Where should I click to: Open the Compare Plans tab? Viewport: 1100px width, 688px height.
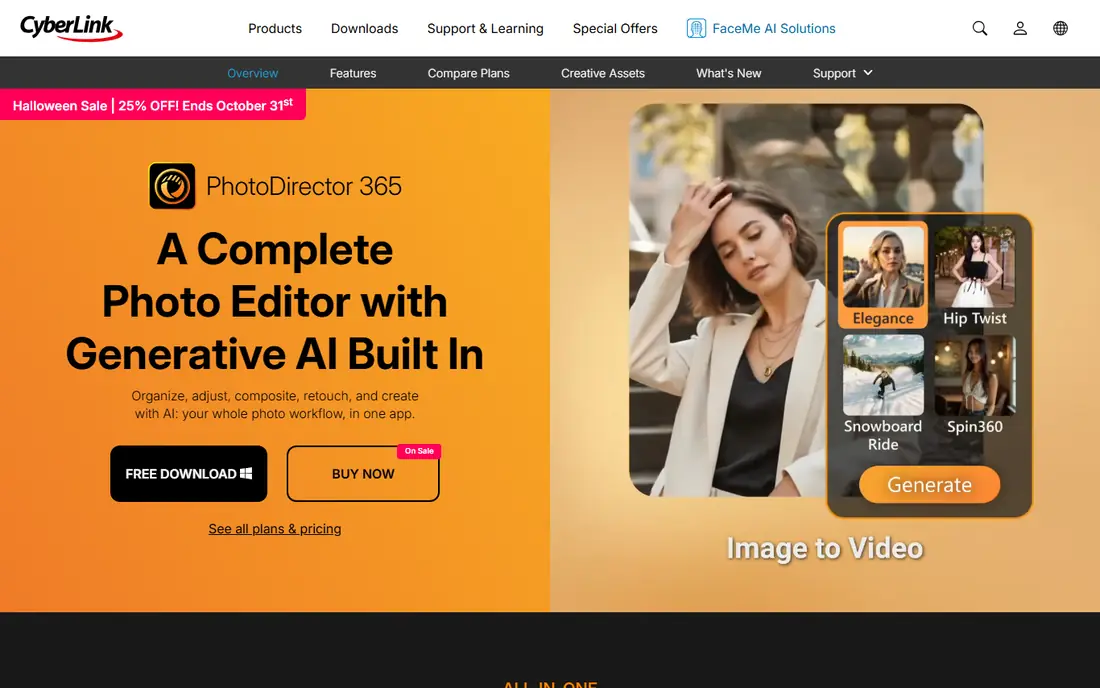[469, 73]
